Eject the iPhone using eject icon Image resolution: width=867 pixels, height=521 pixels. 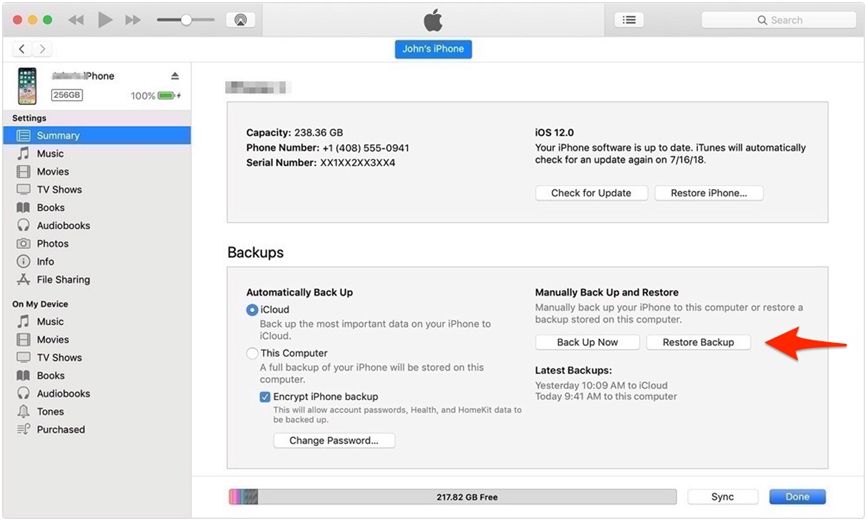tap(174, 76)
